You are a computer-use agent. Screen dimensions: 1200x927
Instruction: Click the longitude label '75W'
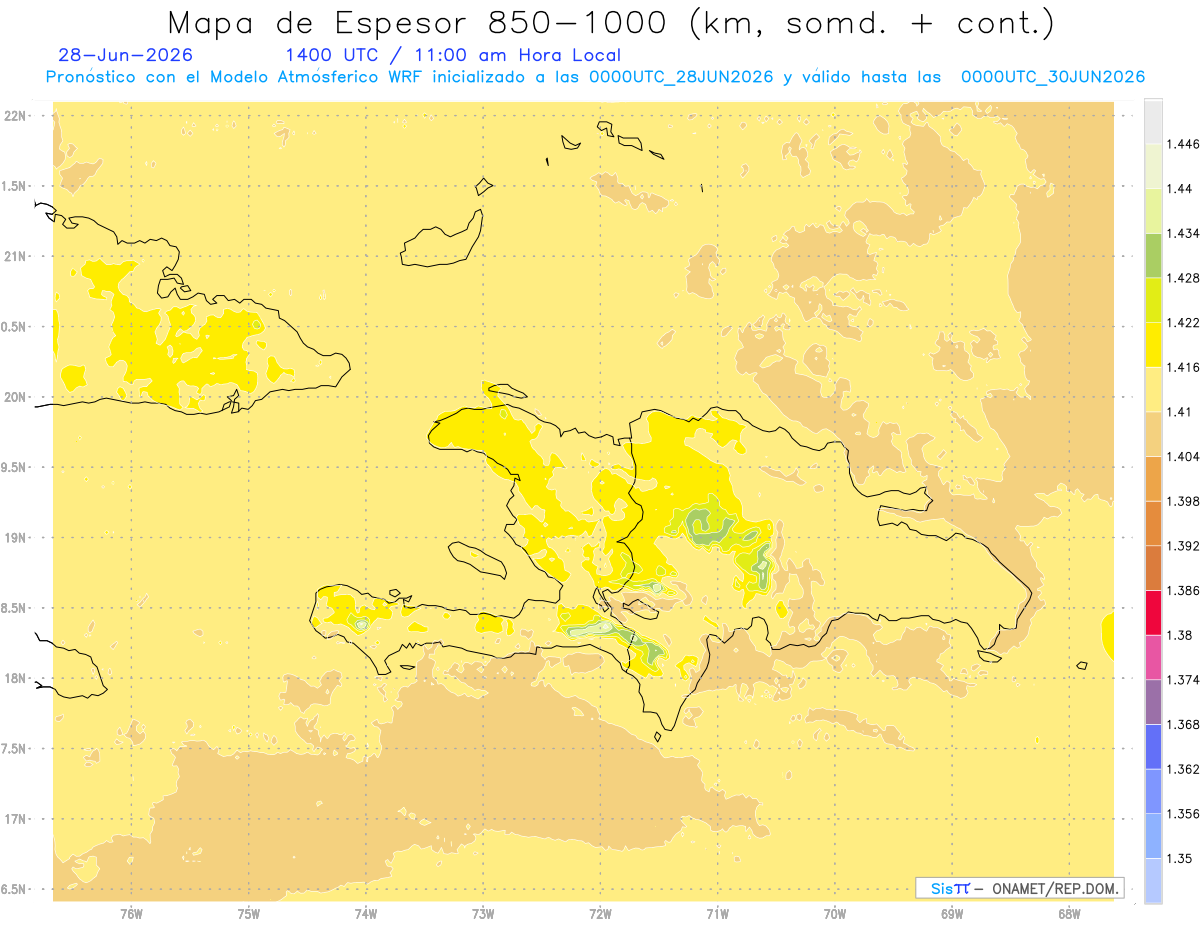[249, 913]
